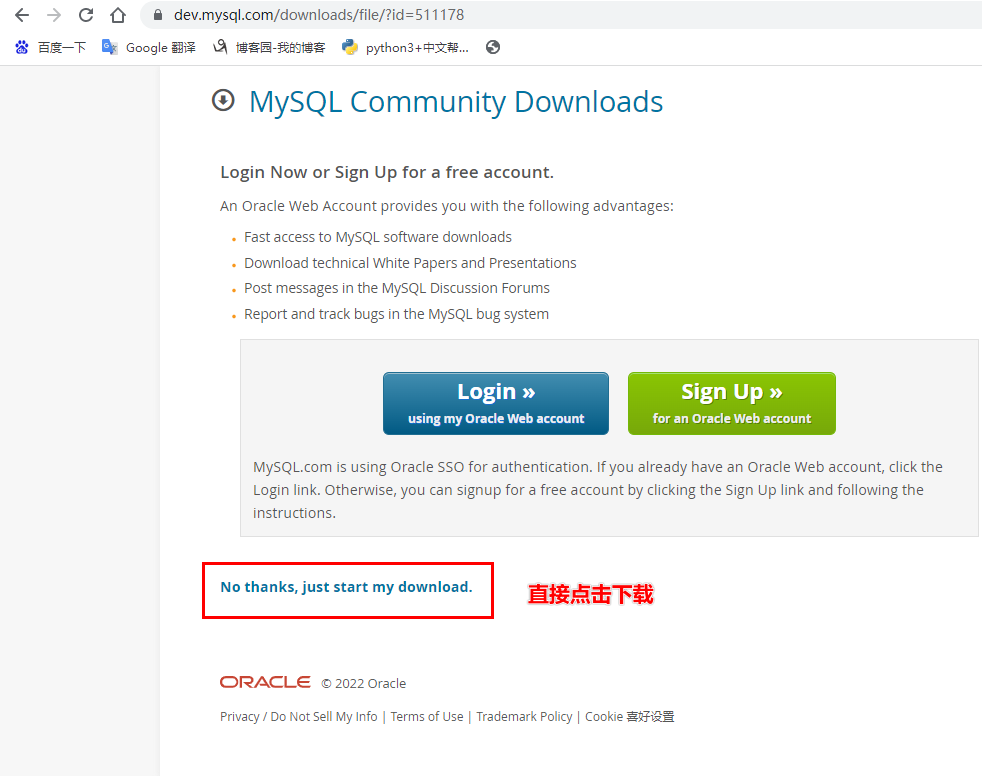Reload the page with refresh icon
This screenshot has width=982, height=776.
[86, 14]
